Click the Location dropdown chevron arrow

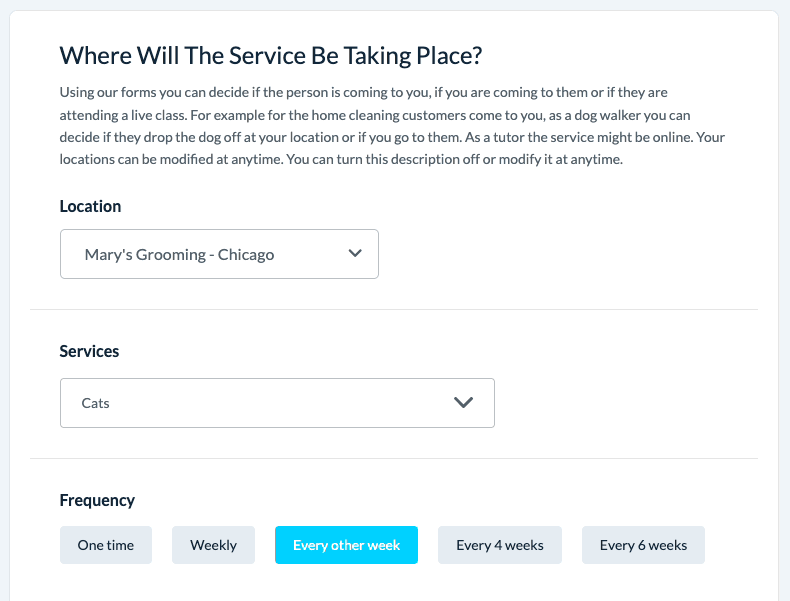tap(355, 254)
